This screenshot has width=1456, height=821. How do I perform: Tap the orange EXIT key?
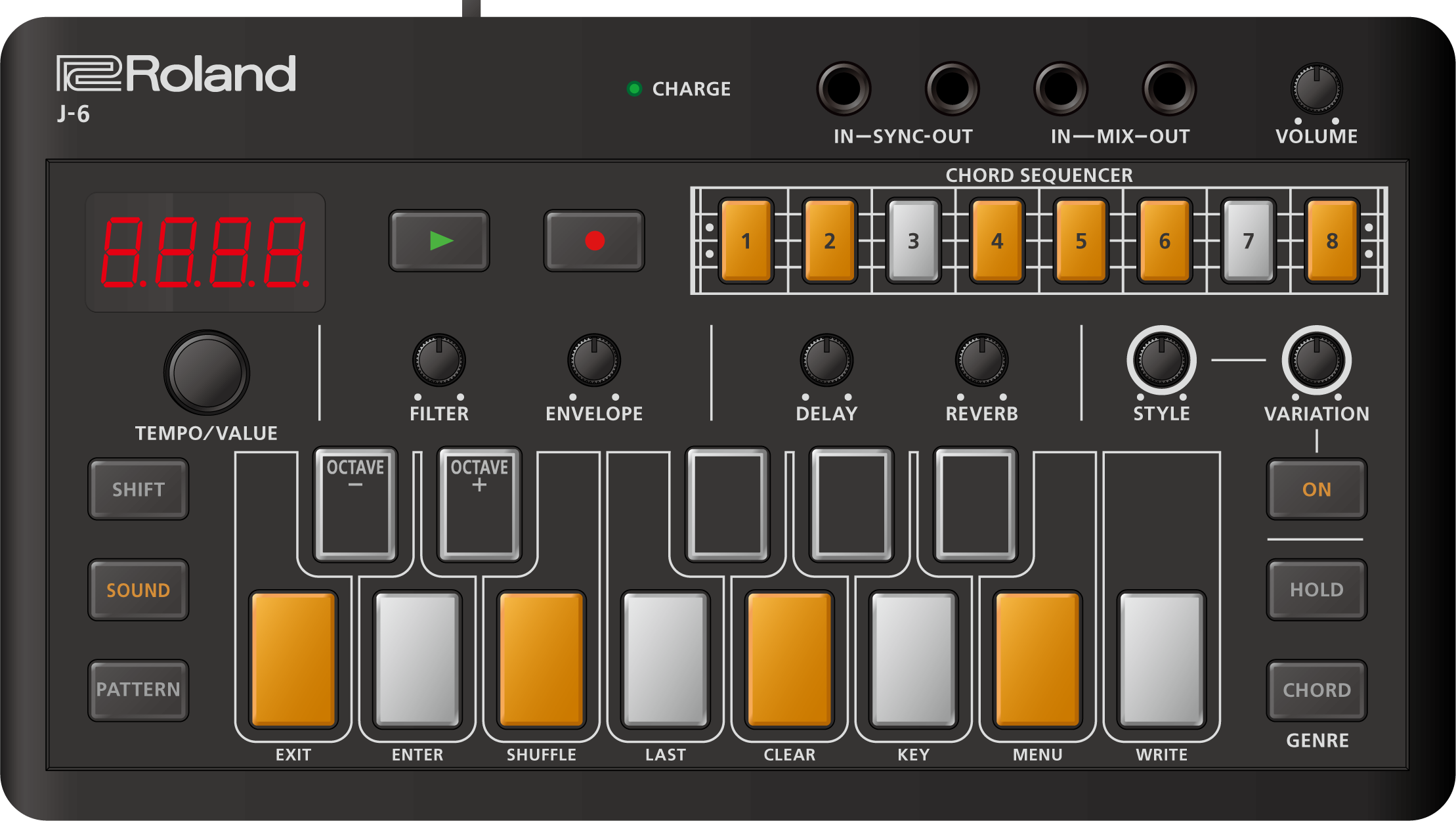click(293, 659)
